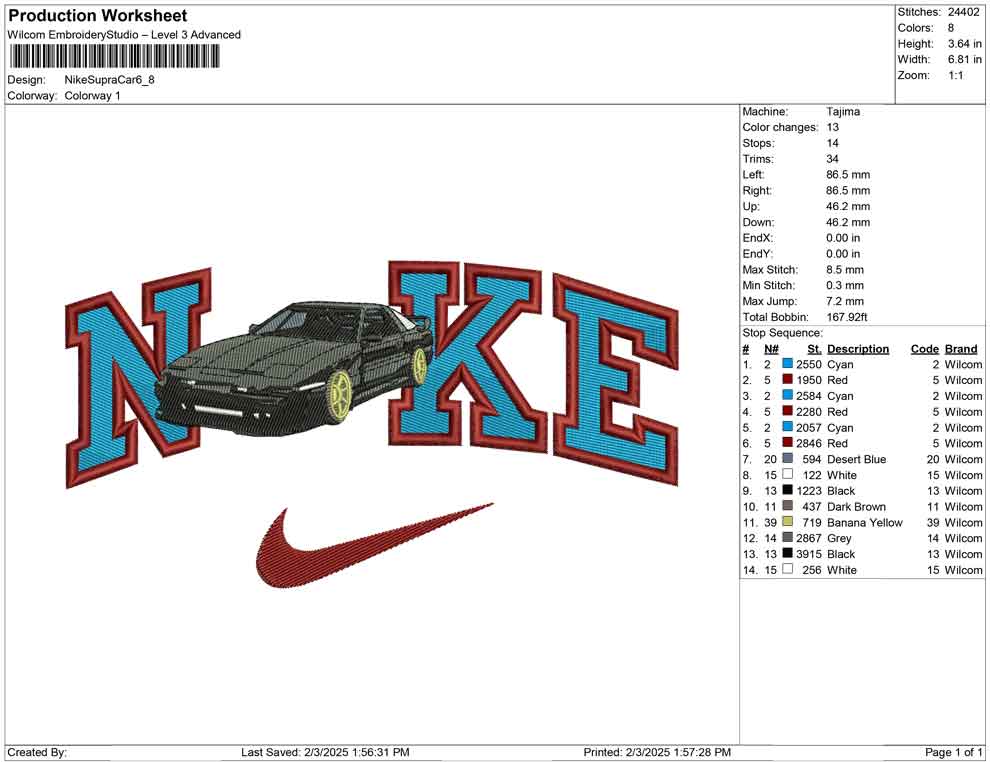Click the Banana Yellow thread swatch
The image size is (990, 762).
pos(787,522)
